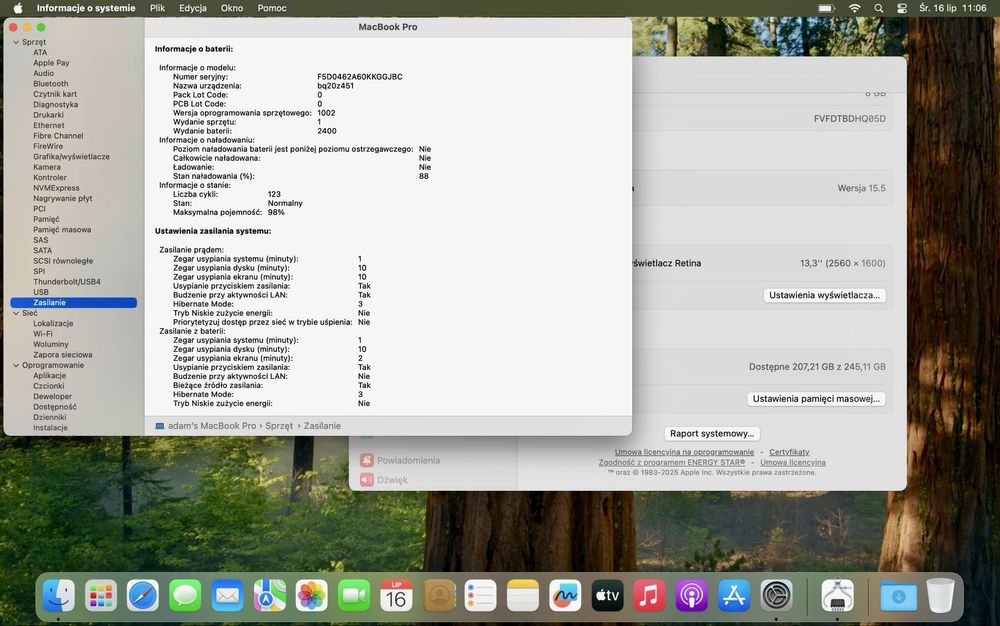The width and height of the screenshot is (1000, 626).
Task: Launch Maps from the Dock
Action: (270, 596)
